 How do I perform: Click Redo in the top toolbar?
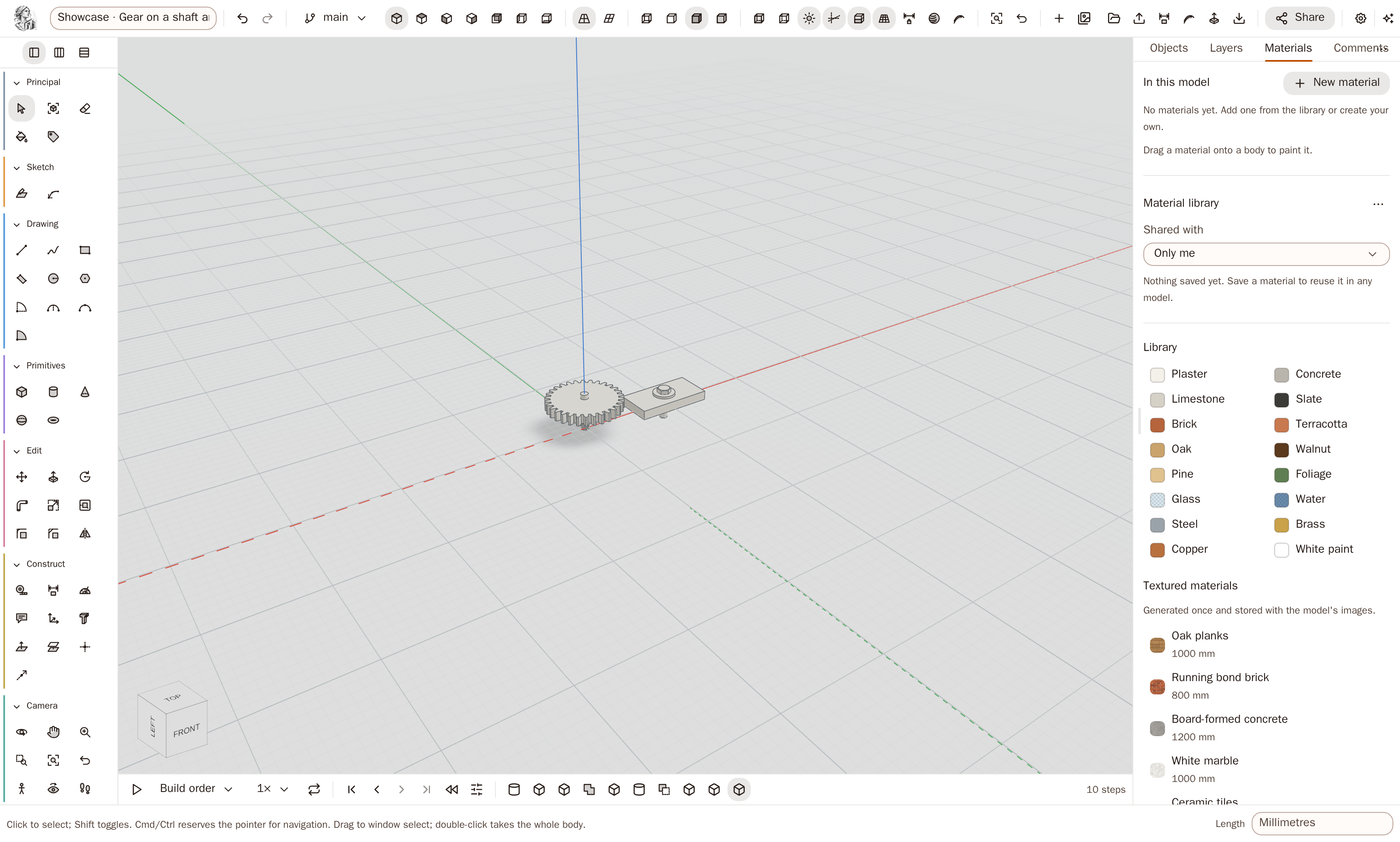(x=267, y=19)
